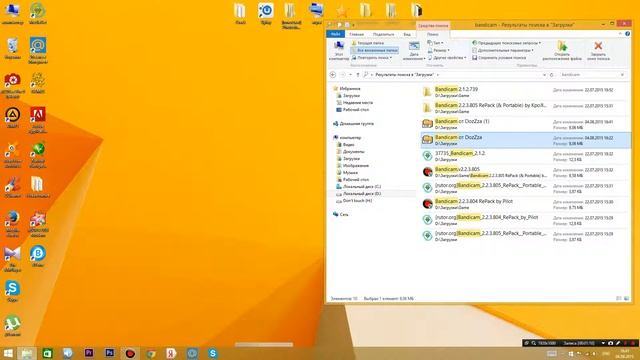
Task: Open 'Сеть' in the navigation pane
Action: click(341, 214)
